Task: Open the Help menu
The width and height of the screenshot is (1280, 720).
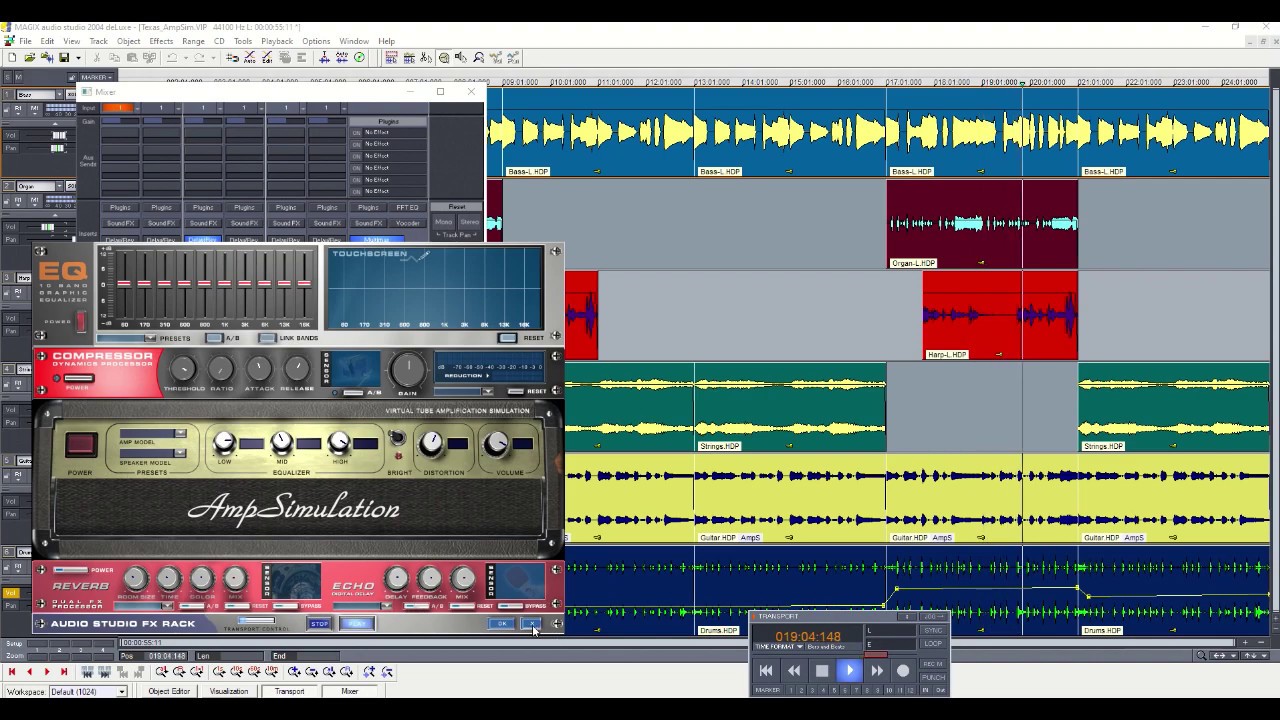Action: point(386,41)
